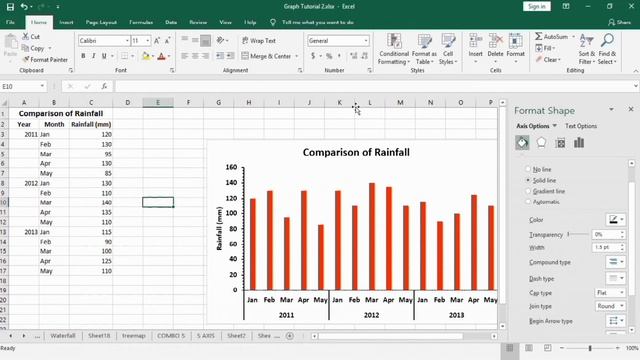Apply Percent Style format
Viewport: 640px width, 360px height.
point(329,56)
